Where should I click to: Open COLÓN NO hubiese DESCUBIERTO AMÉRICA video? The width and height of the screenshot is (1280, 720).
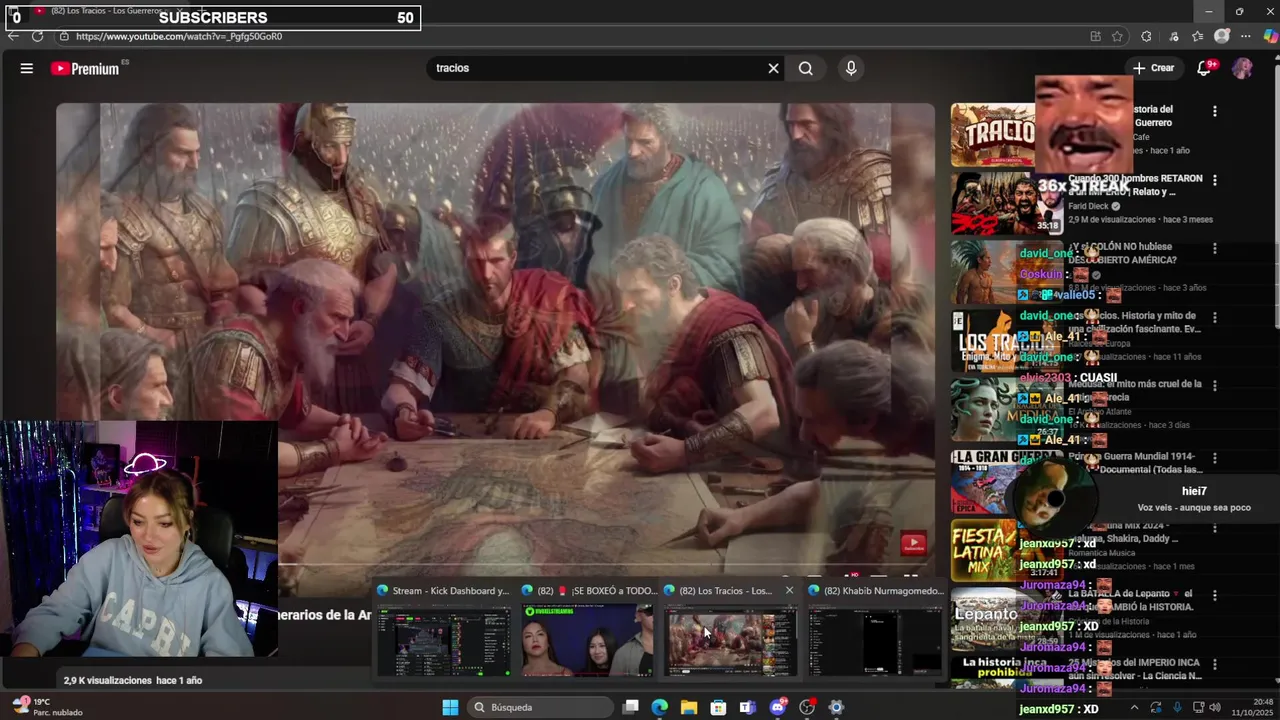click(x=1123, y=253)
